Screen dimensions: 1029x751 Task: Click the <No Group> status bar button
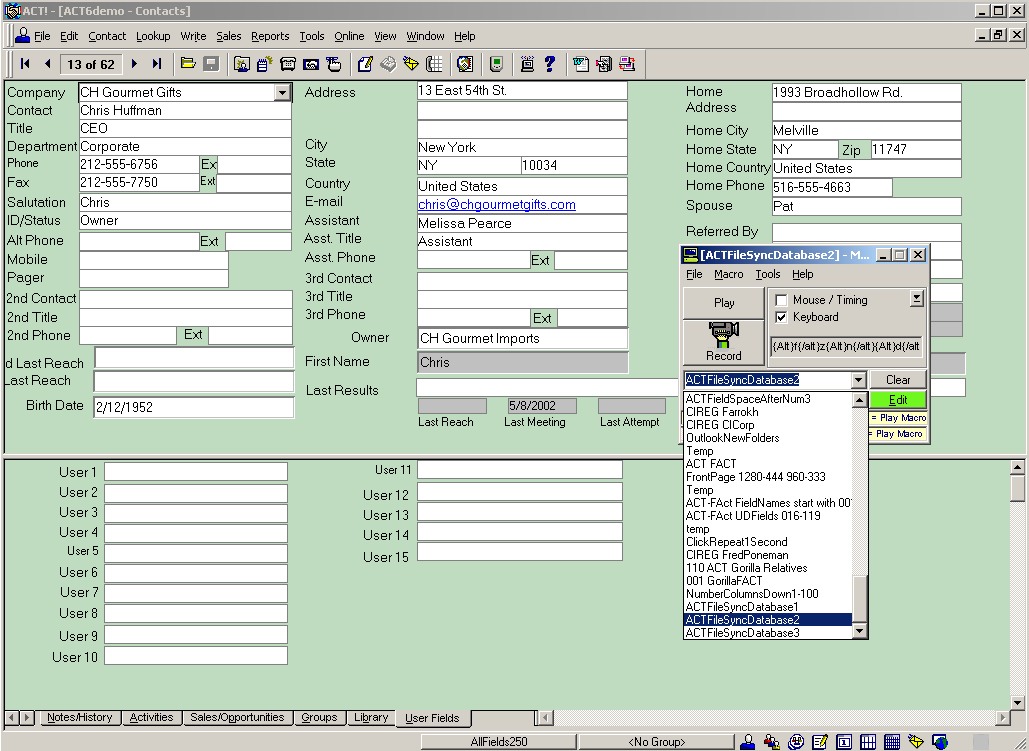656,742
